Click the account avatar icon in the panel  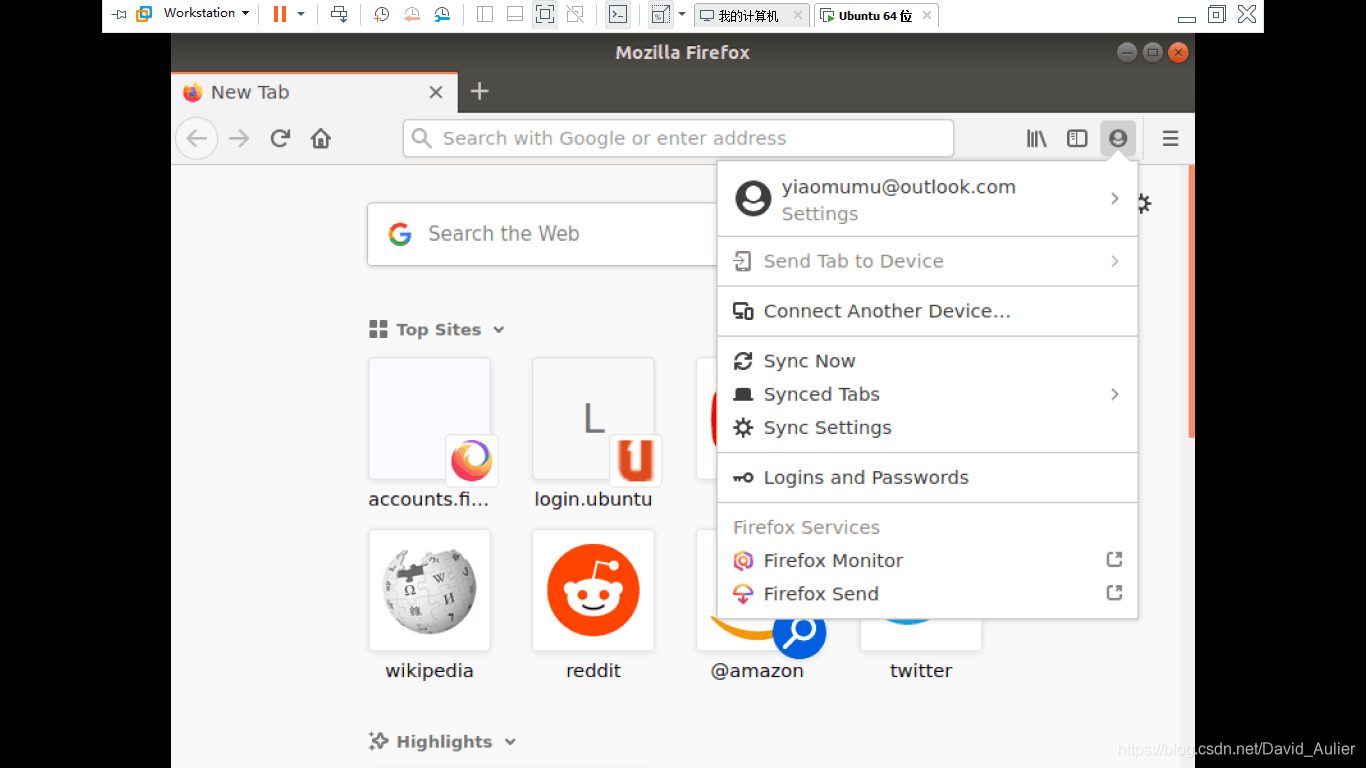753,199
